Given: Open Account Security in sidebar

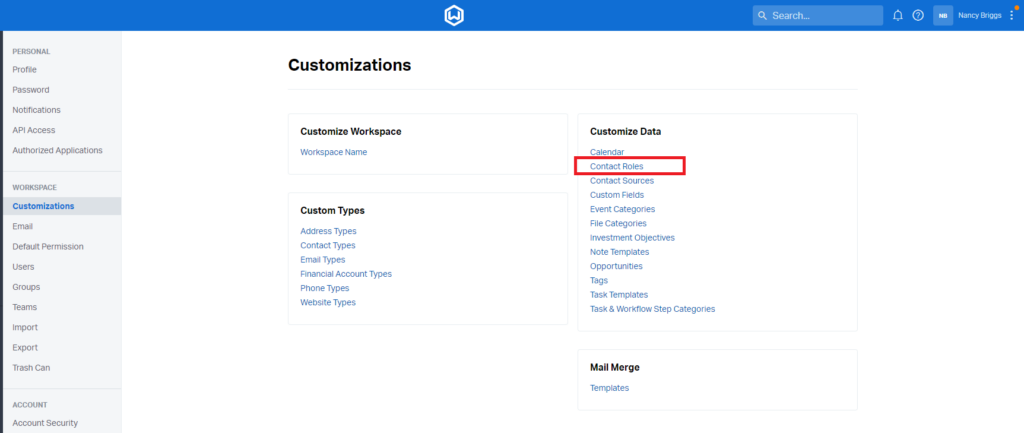Looking at the screenshot, I should pyautogui.click(x=45, y=423).
